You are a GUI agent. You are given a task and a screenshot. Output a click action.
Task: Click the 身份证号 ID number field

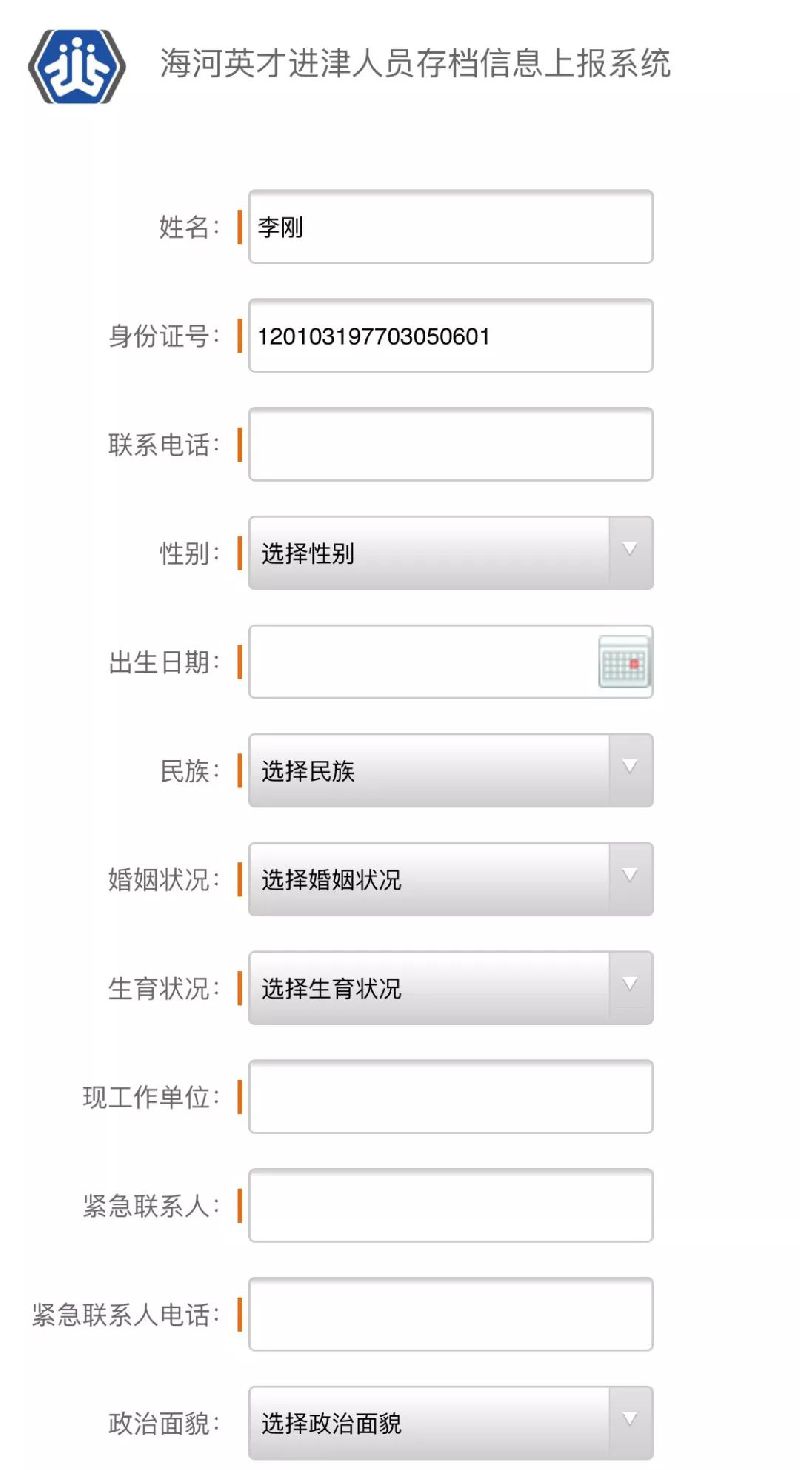[450, 336]
